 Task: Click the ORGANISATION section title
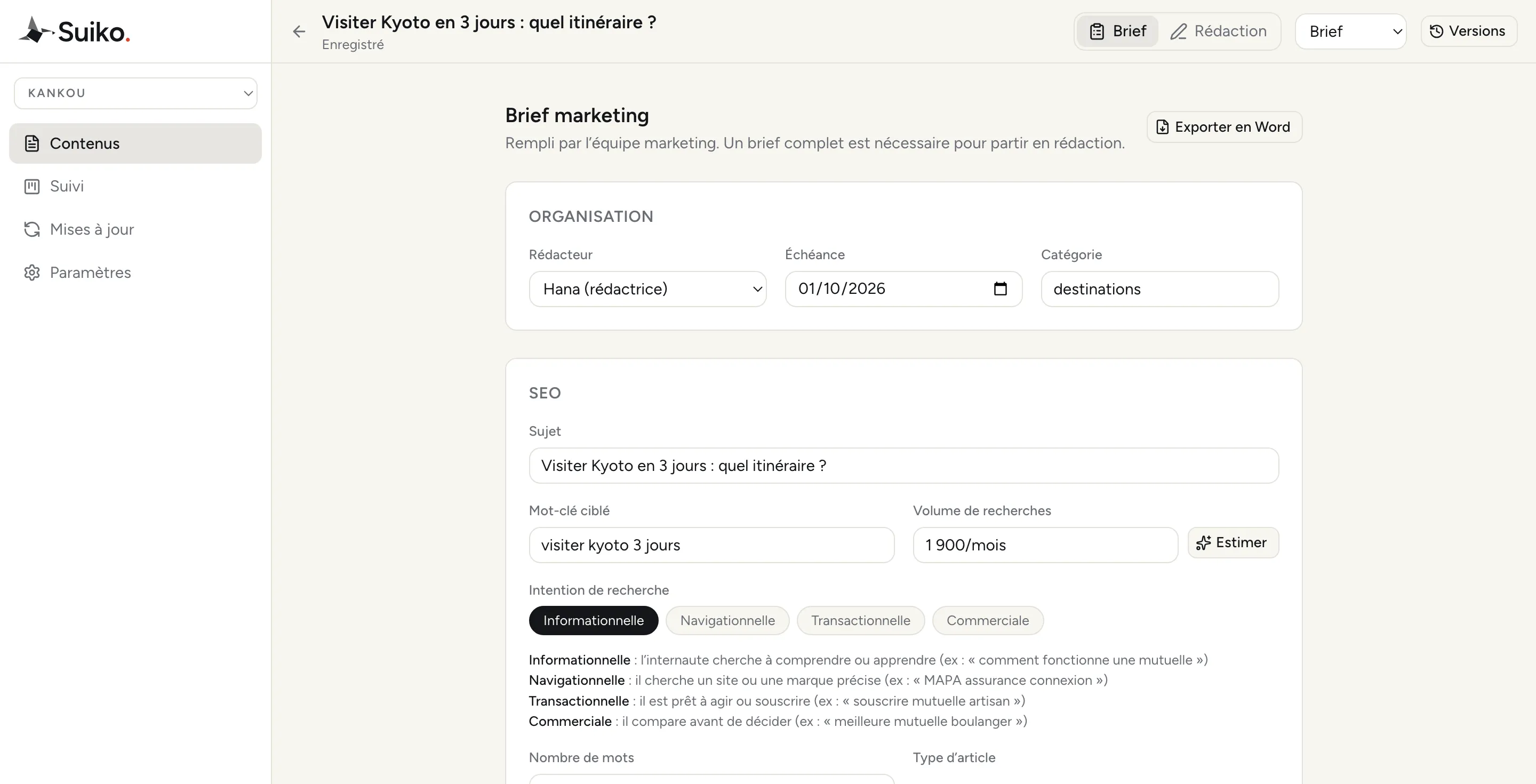pyautogui.click(x=591, y=217)
